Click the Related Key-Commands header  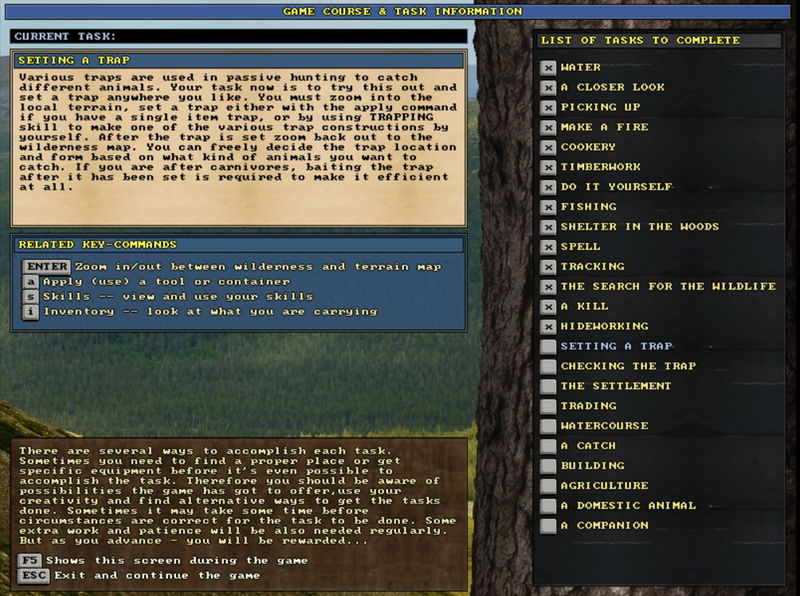click(239, 245)
